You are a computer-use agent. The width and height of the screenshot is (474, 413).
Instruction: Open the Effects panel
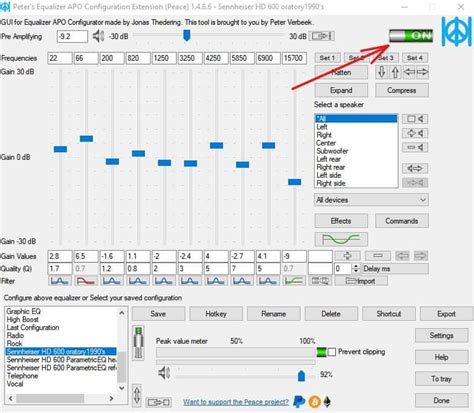coord(341,221)
